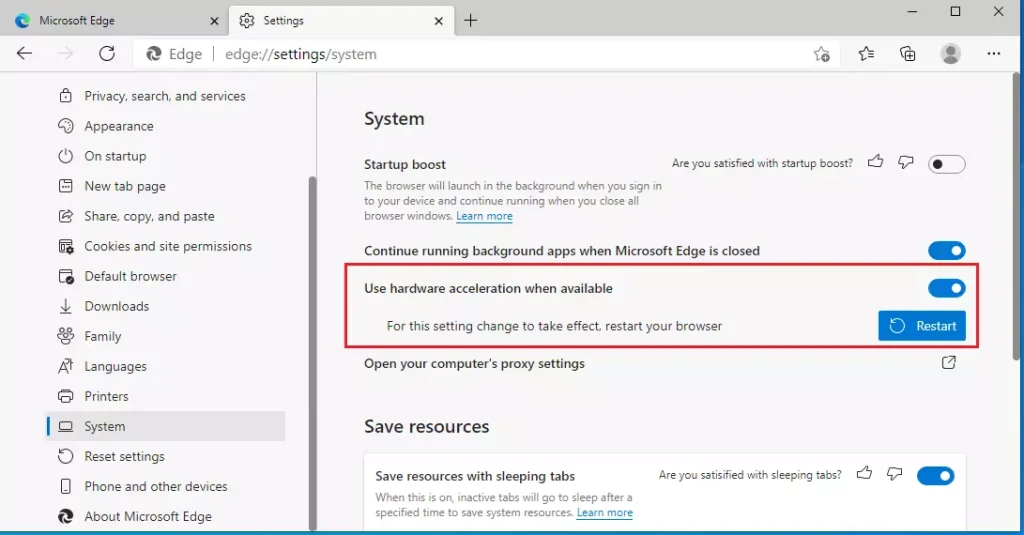Viewport: 1024px width, 535px height.
Task: Turn off hardware acceleration switch
Action: (946, 288)
